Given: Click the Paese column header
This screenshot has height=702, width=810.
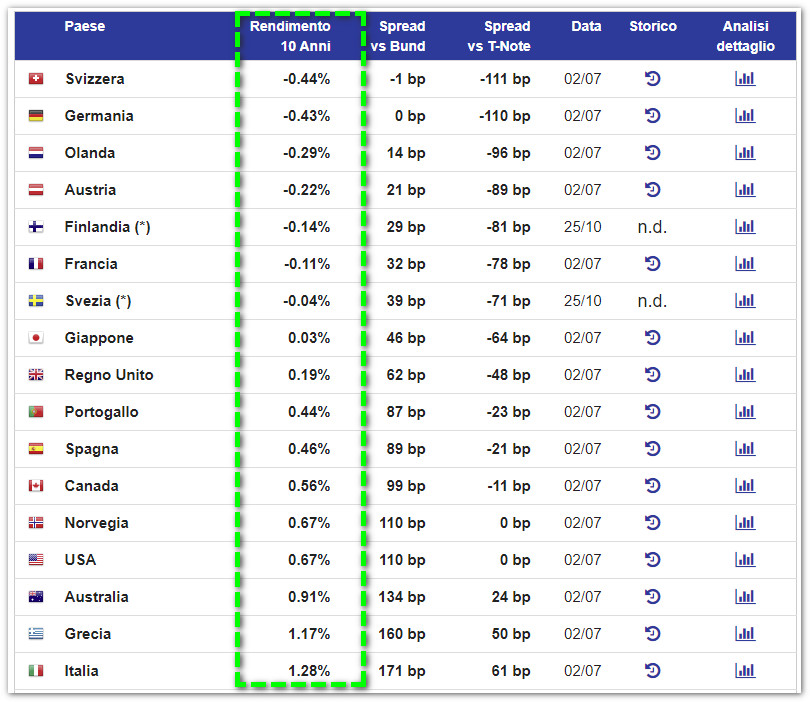Looking at the screenshot, I should (85, 26).
